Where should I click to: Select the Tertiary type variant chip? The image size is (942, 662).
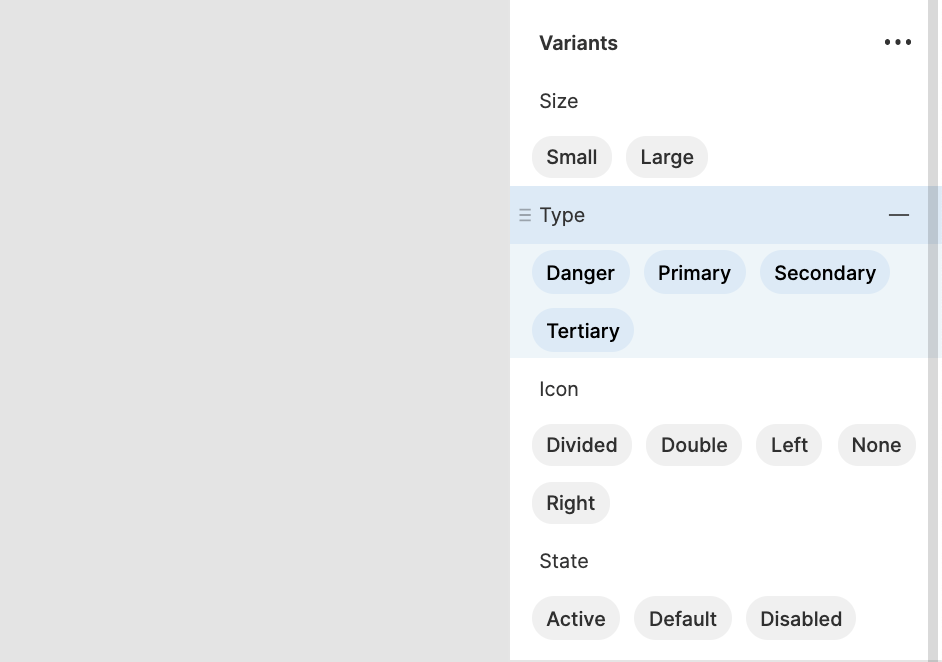click(583, 331)
